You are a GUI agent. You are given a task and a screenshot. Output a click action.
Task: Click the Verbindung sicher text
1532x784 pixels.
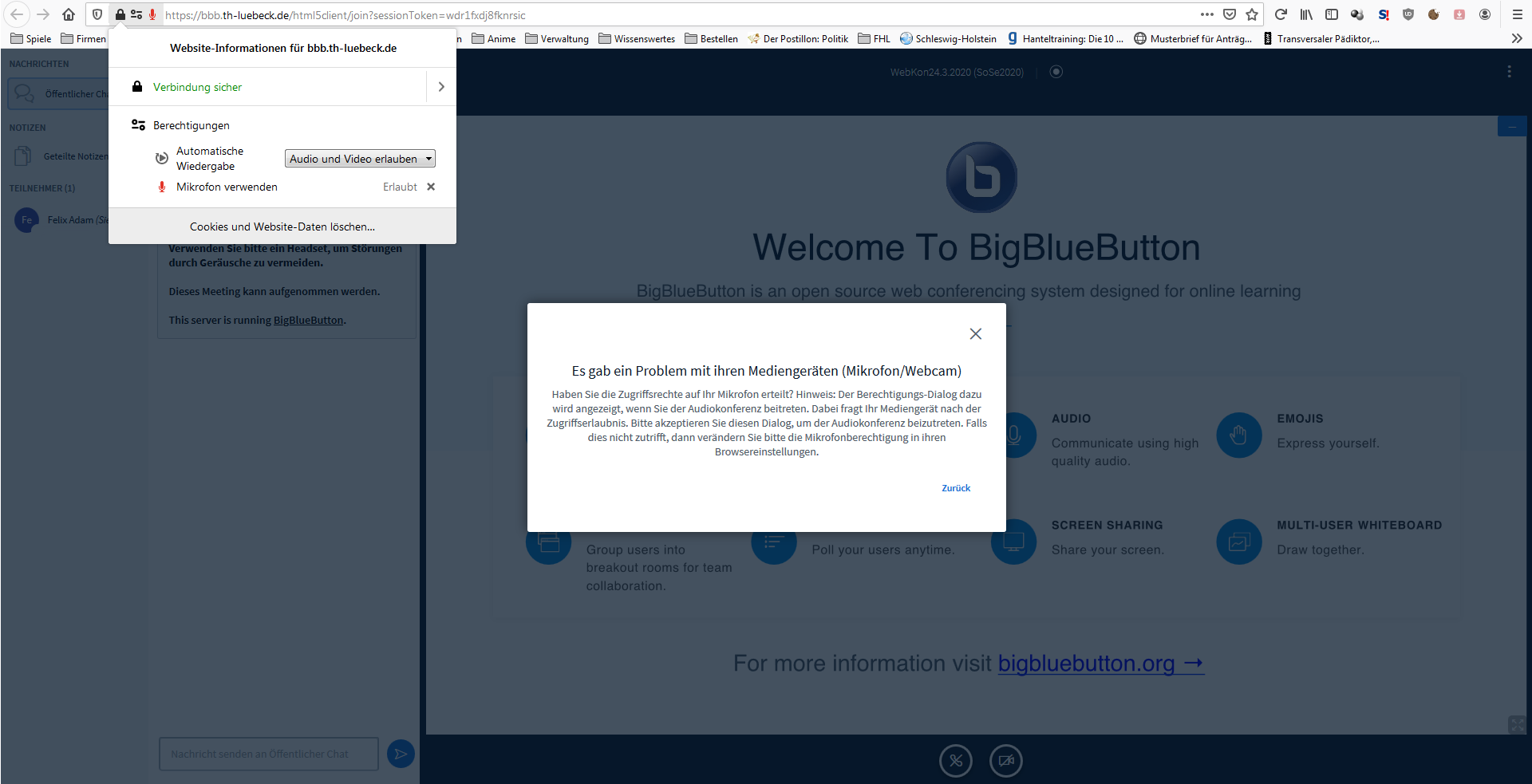click(197, 87)
